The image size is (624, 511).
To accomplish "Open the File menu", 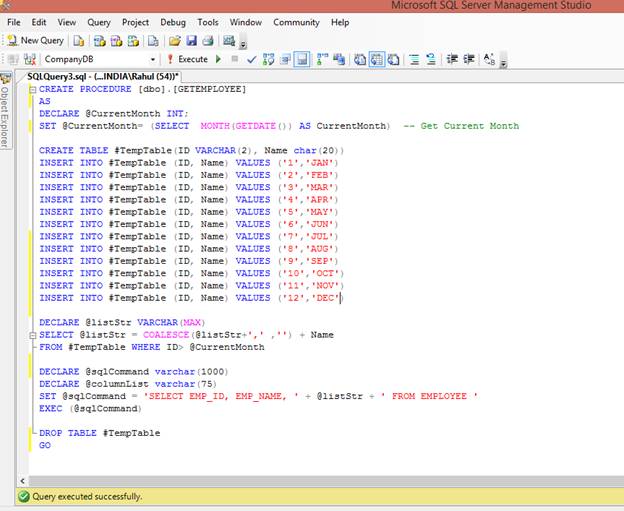I will tap(14, 22).
